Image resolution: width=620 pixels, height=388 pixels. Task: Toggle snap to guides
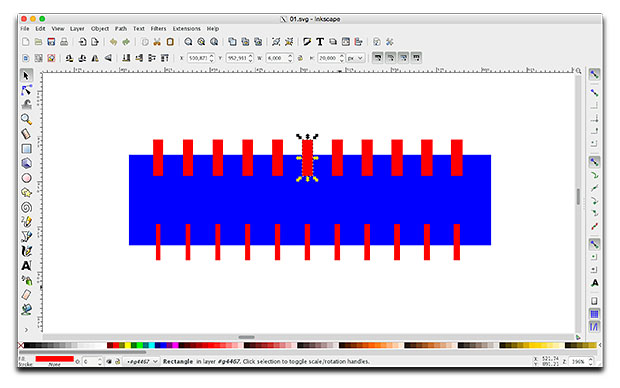594,327
